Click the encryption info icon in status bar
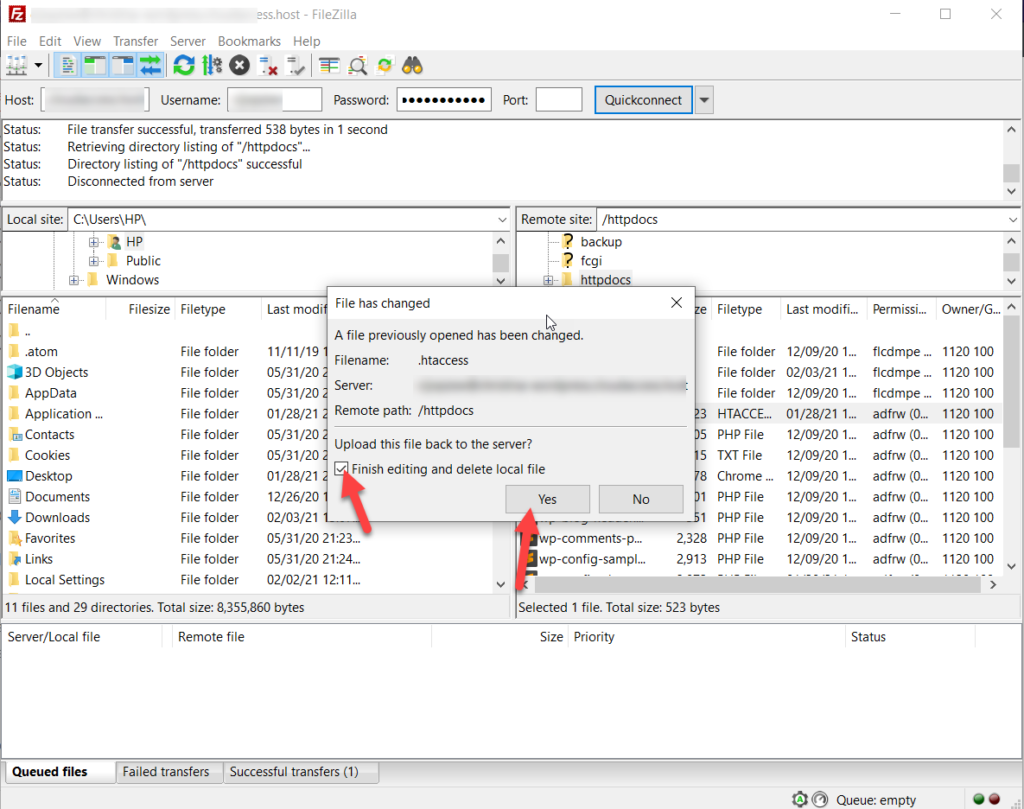 coord(800,799)
